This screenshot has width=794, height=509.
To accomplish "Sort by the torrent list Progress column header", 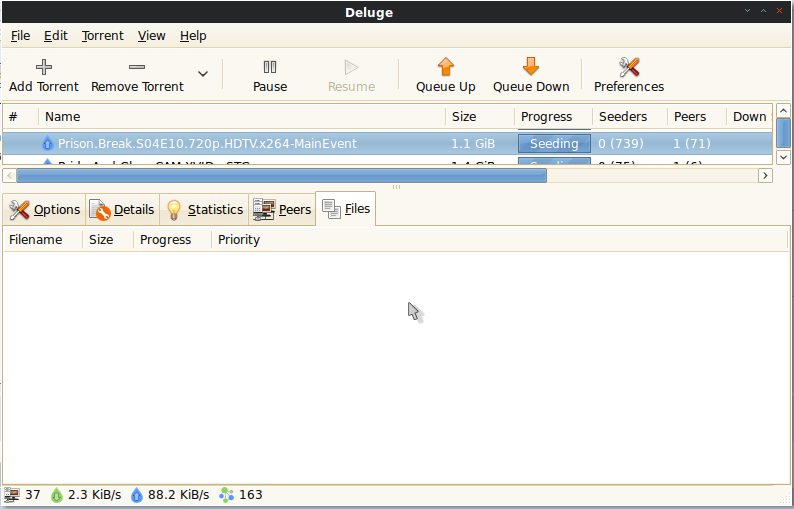I will pos(553,117).
